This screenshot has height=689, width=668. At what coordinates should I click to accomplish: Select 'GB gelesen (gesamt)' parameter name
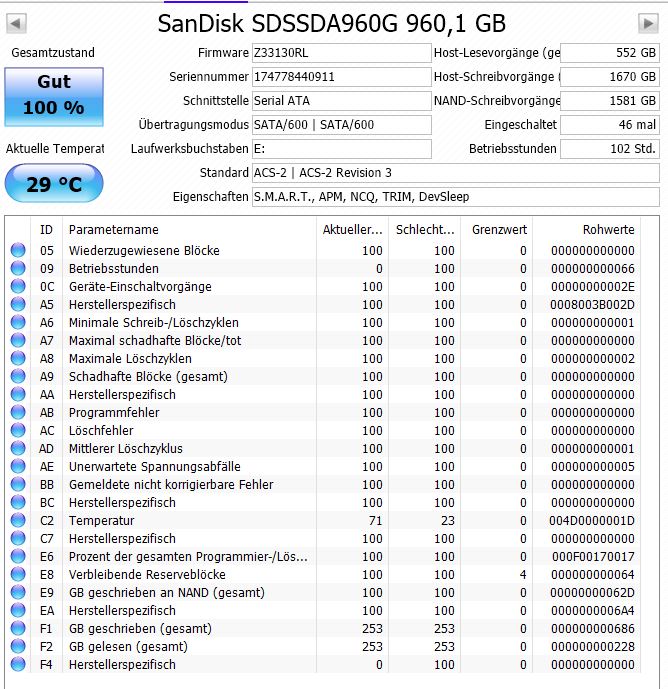pos(128,647)
